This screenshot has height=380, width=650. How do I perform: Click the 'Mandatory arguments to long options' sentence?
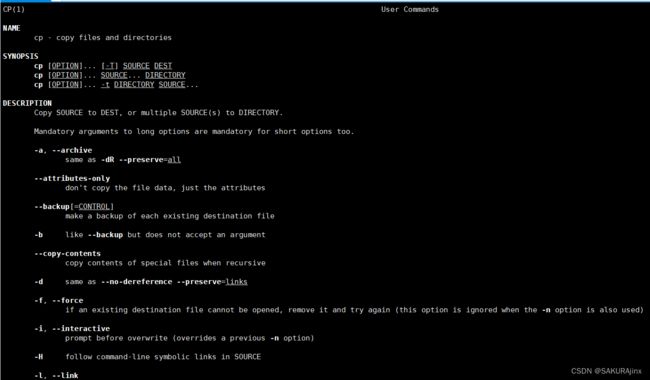point(194,131)
